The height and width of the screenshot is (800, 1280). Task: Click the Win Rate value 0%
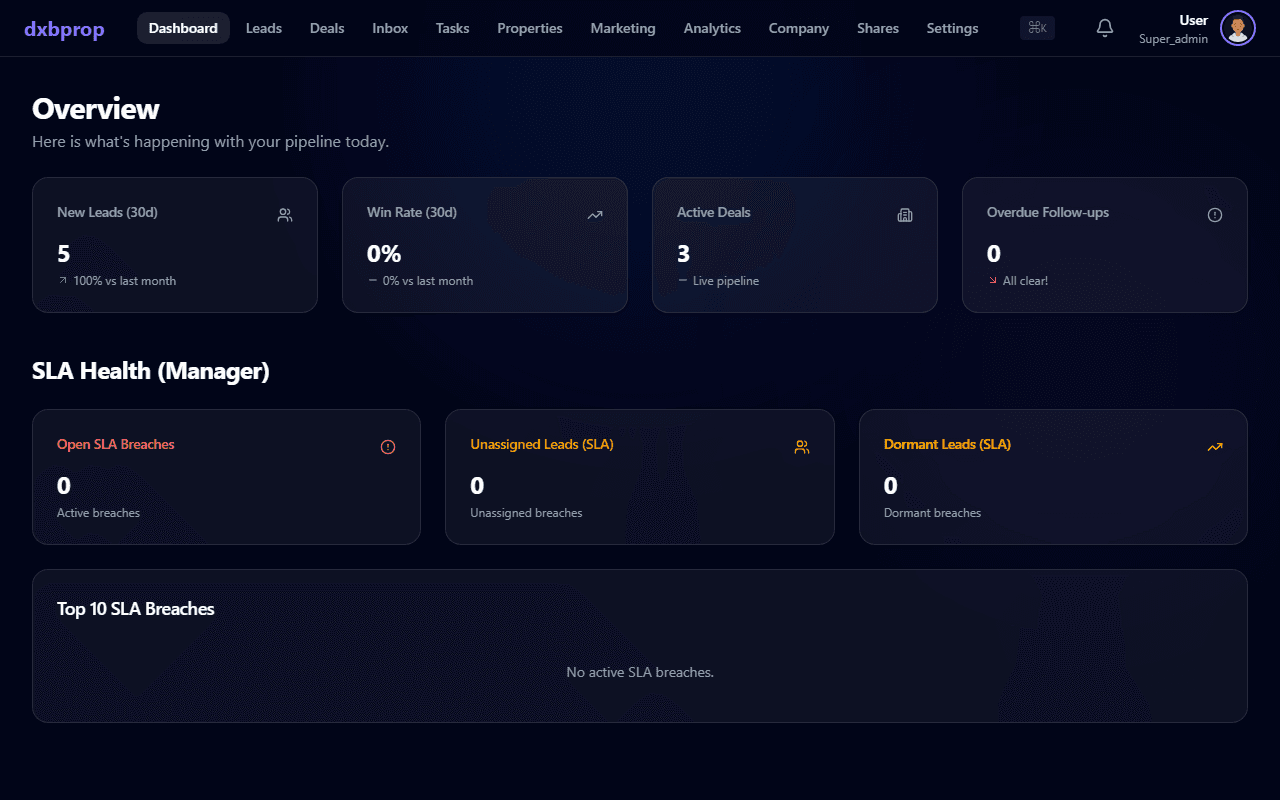[x=384, y=253]
